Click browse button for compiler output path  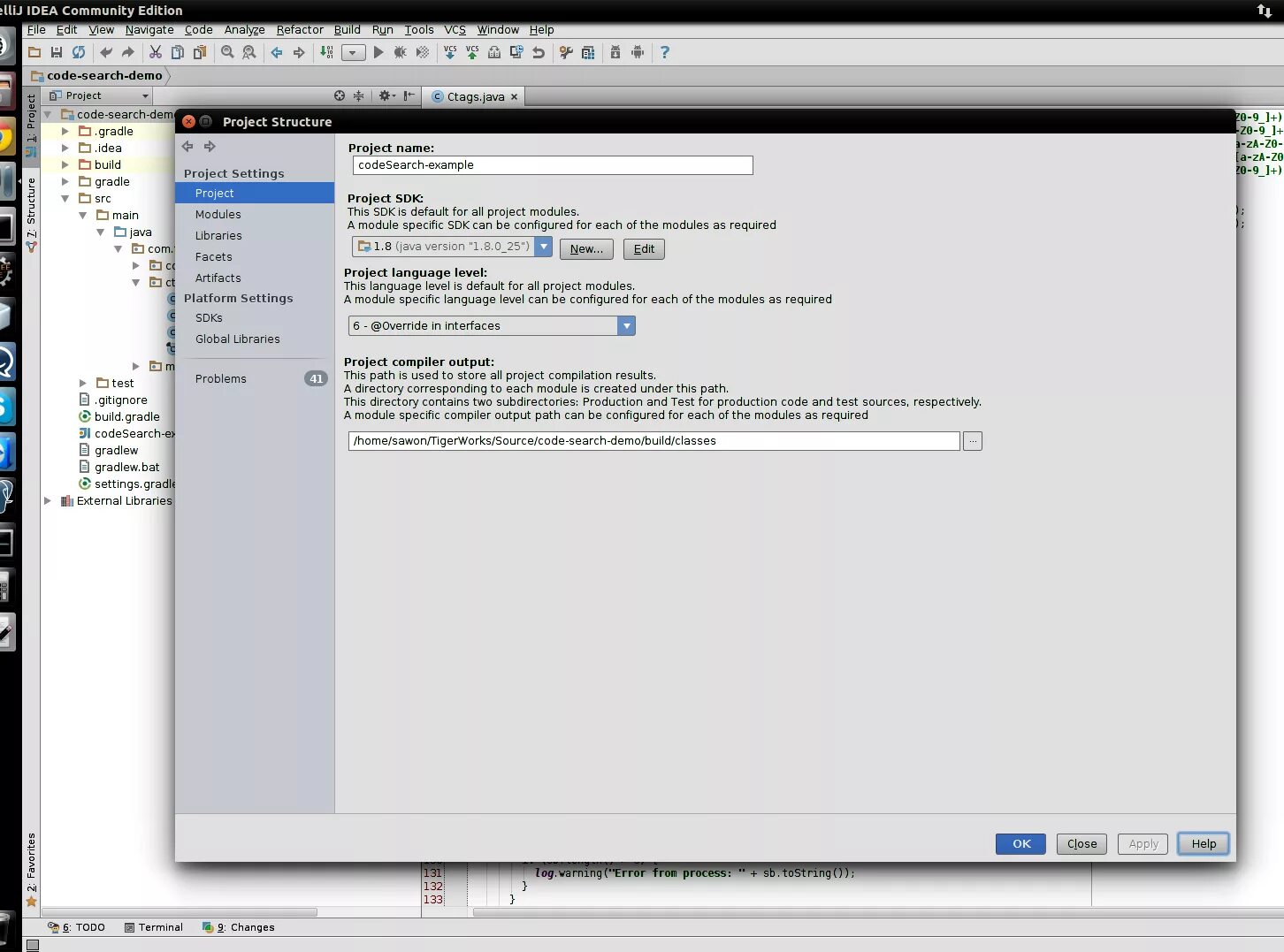973,440
